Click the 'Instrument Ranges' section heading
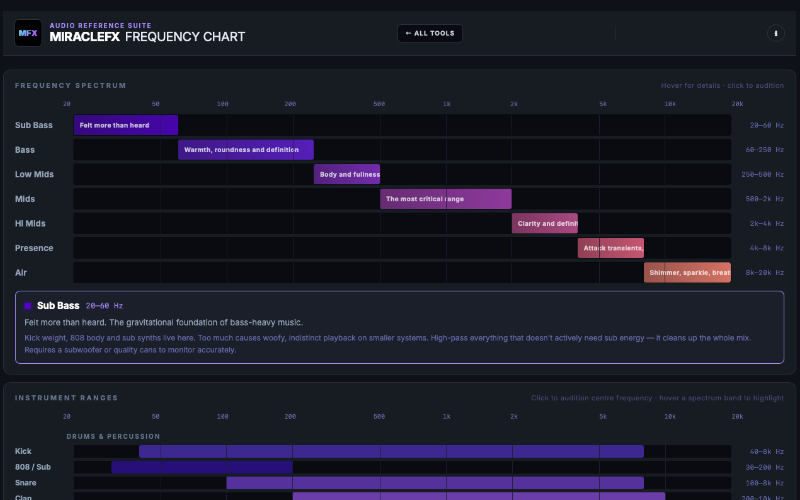The width and height of the screenshot is (800, 500). 66,397
